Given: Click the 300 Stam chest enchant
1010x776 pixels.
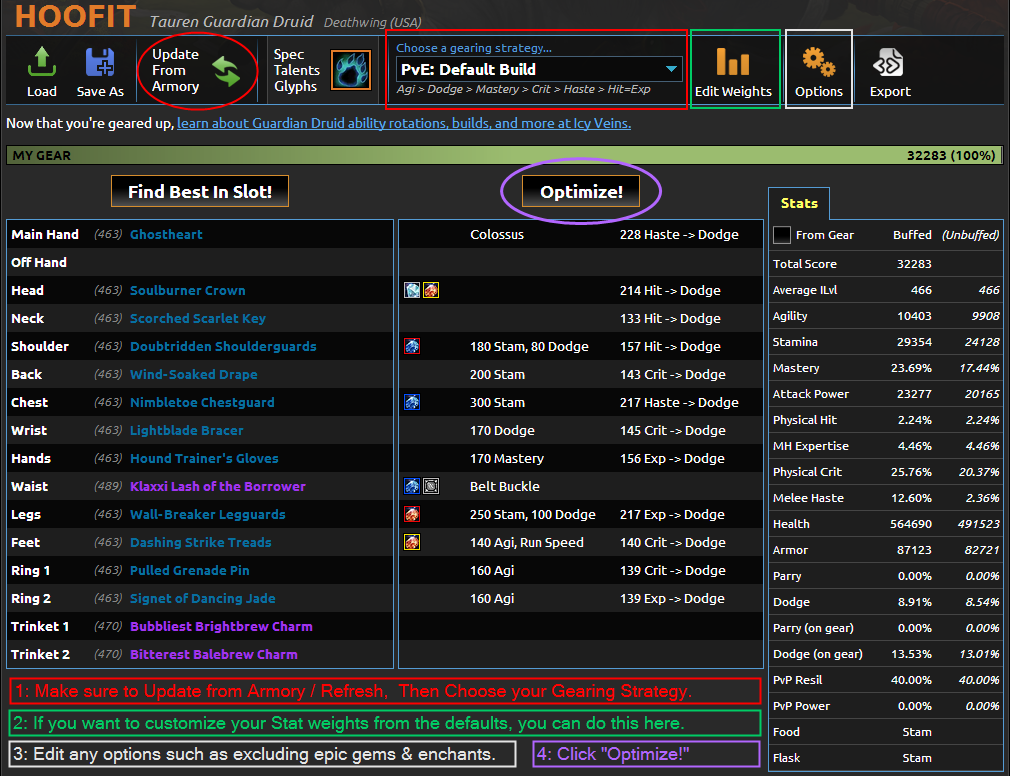Looking at the screenshot, I should coord(497,402).
